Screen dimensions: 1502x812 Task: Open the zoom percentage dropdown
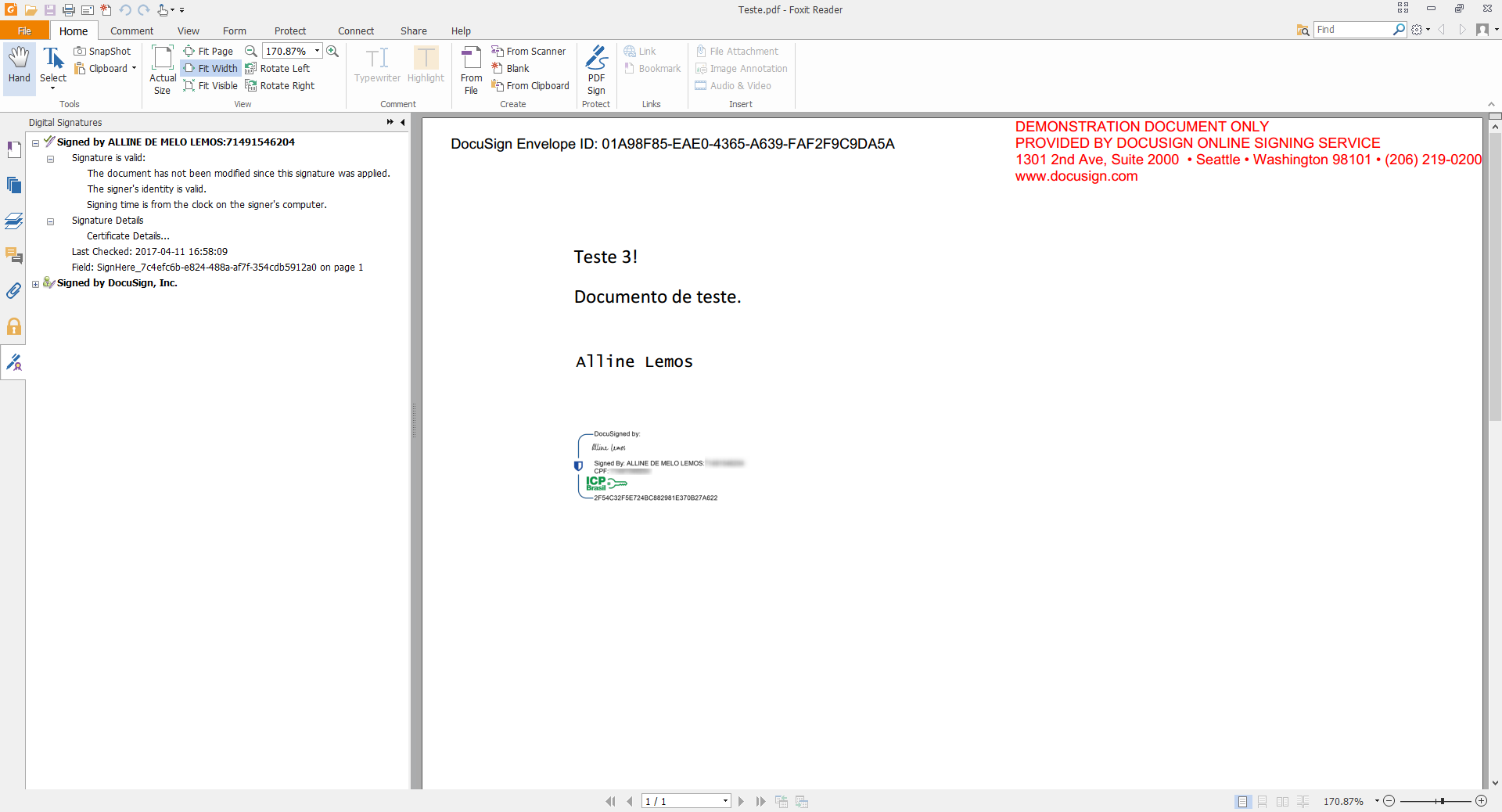click(317, 52)
